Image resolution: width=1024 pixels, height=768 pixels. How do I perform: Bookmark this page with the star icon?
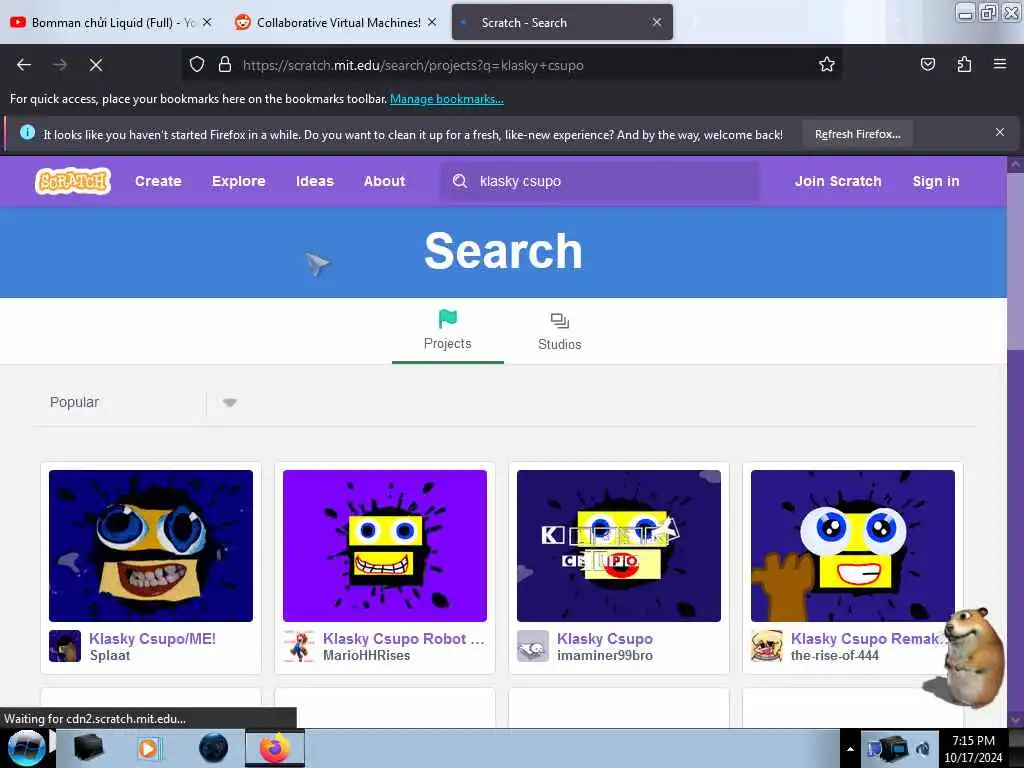click(x=827, y=64)
